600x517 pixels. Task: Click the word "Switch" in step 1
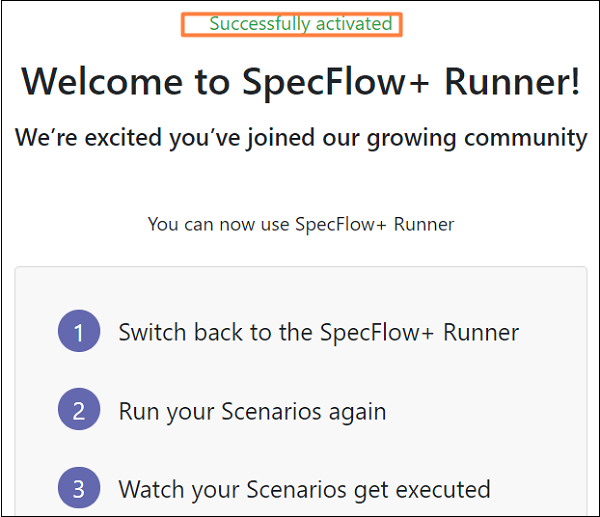pyautogui.click(x=151, y=332)
